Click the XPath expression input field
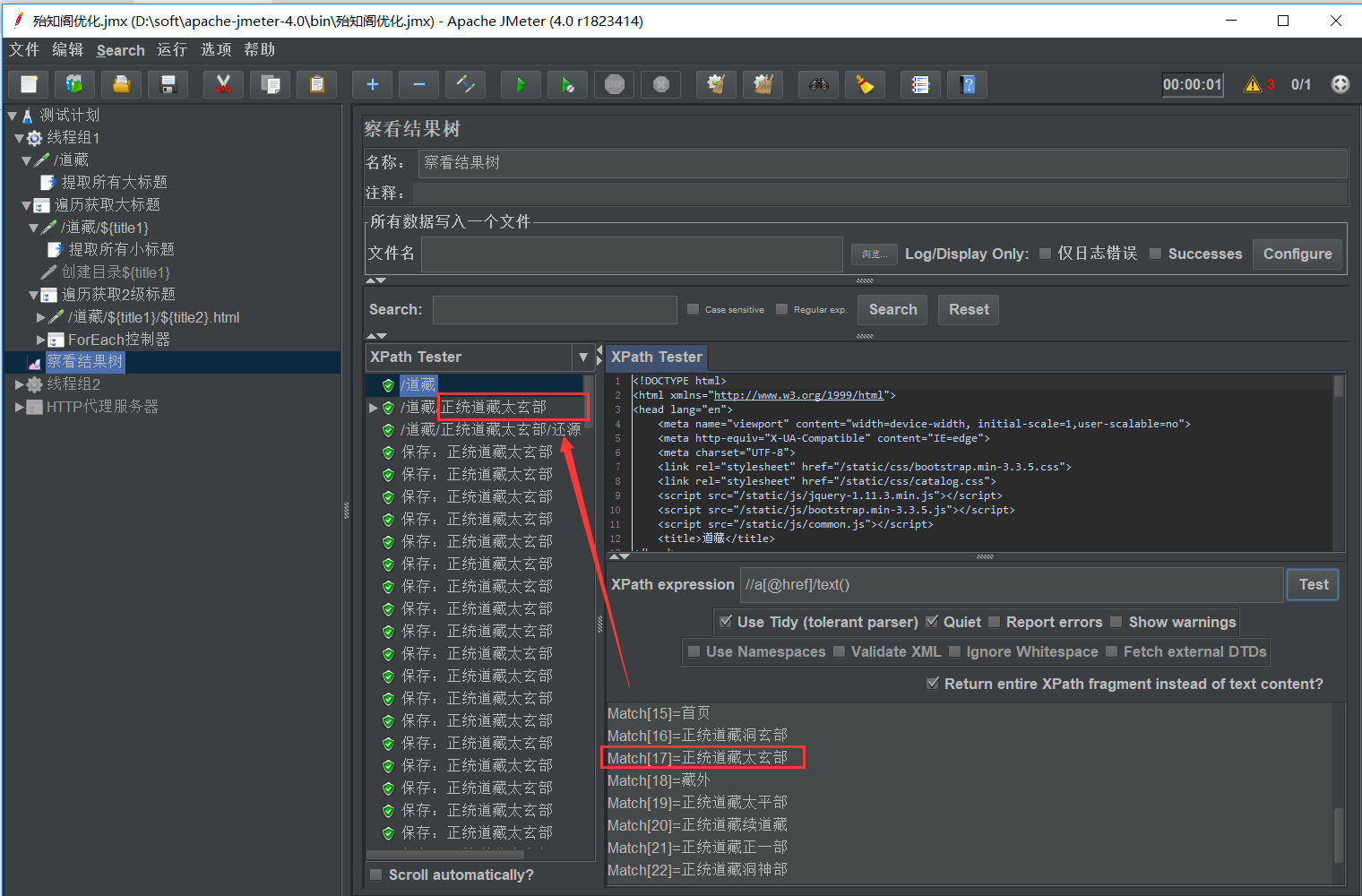Viewport: 1362px width, 896px height. click(x=1012, y=584)
